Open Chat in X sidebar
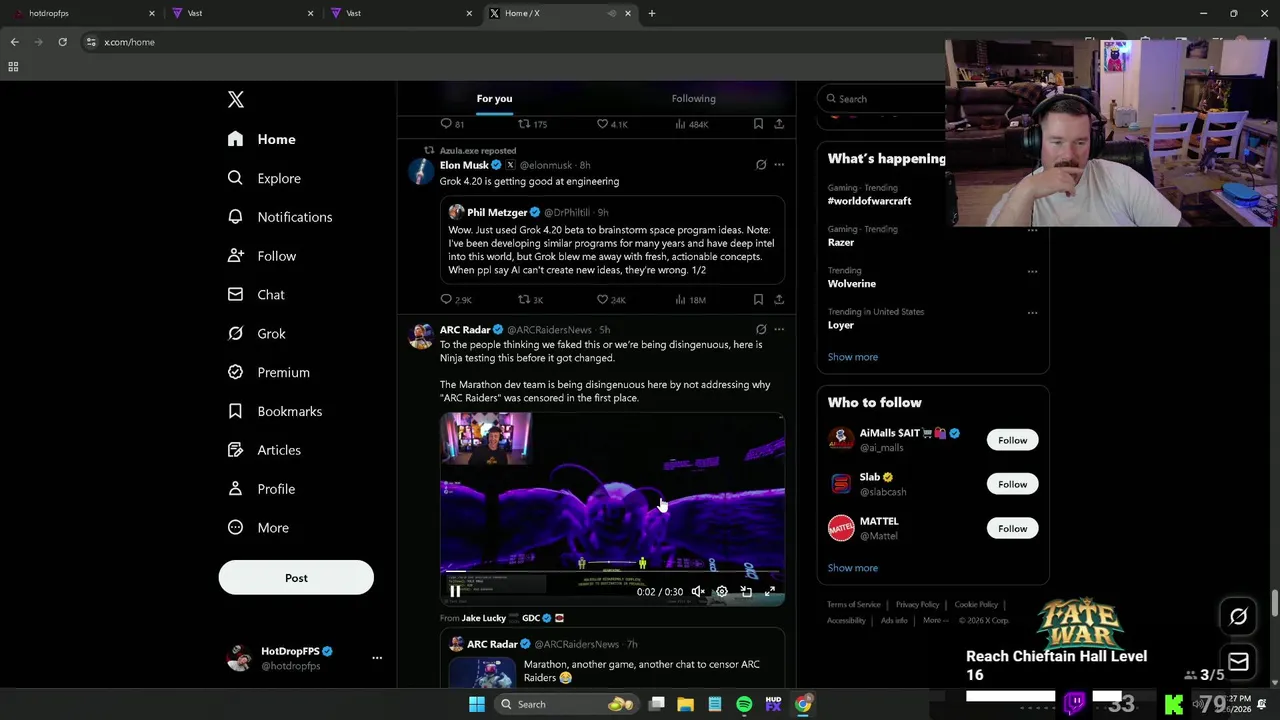 (x=256, y=295)
